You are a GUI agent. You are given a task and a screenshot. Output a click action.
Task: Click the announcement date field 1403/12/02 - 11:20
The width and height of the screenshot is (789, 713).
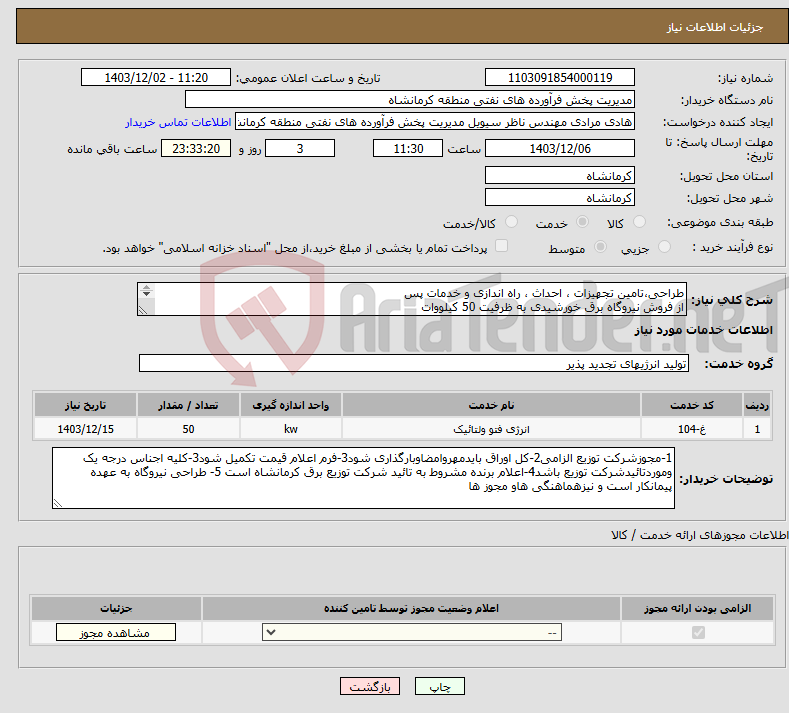[156, 77]
